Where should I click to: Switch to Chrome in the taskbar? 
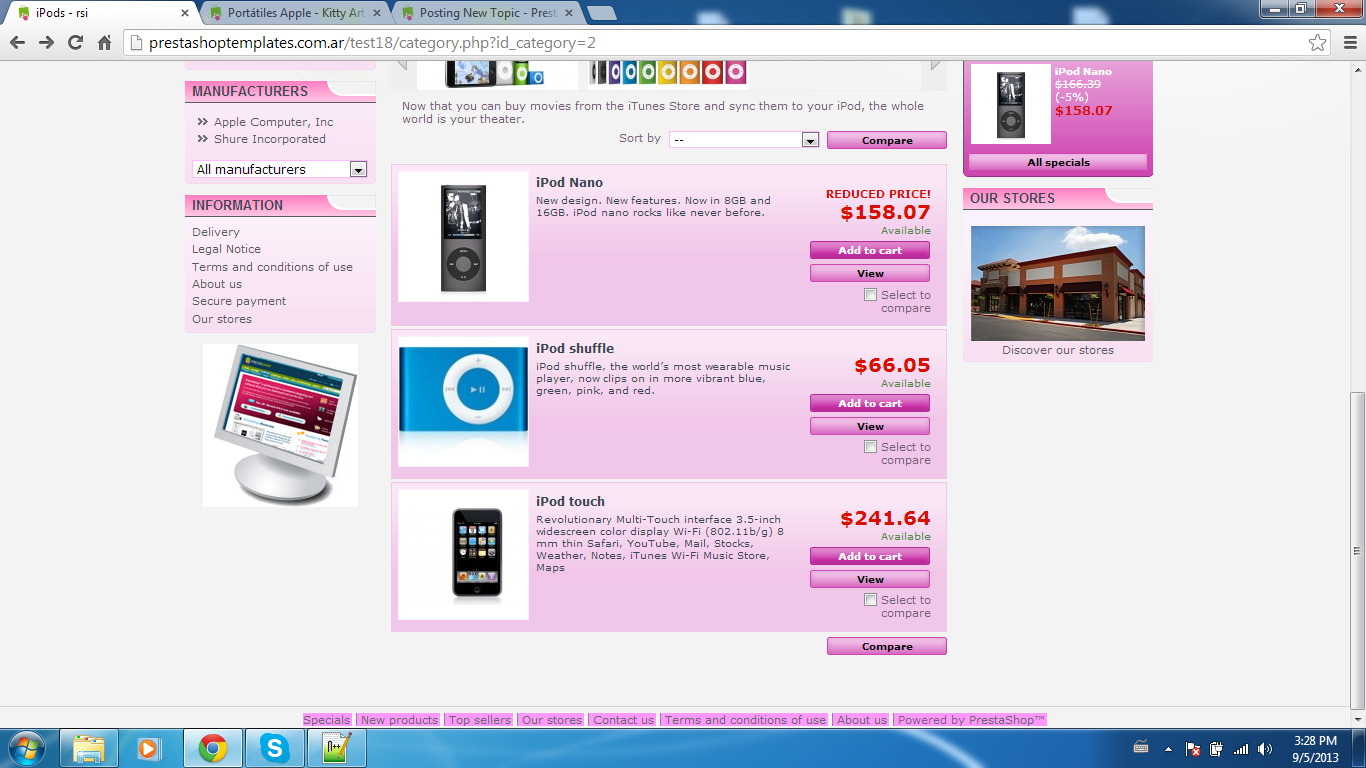tap(212, 748)
